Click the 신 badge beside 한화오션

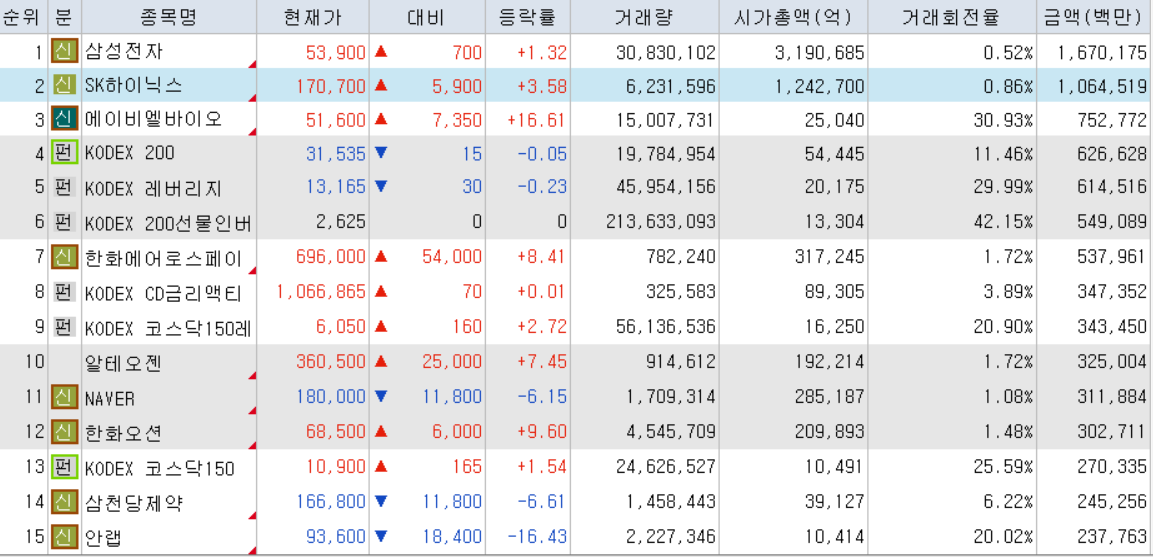click(65, 431)
